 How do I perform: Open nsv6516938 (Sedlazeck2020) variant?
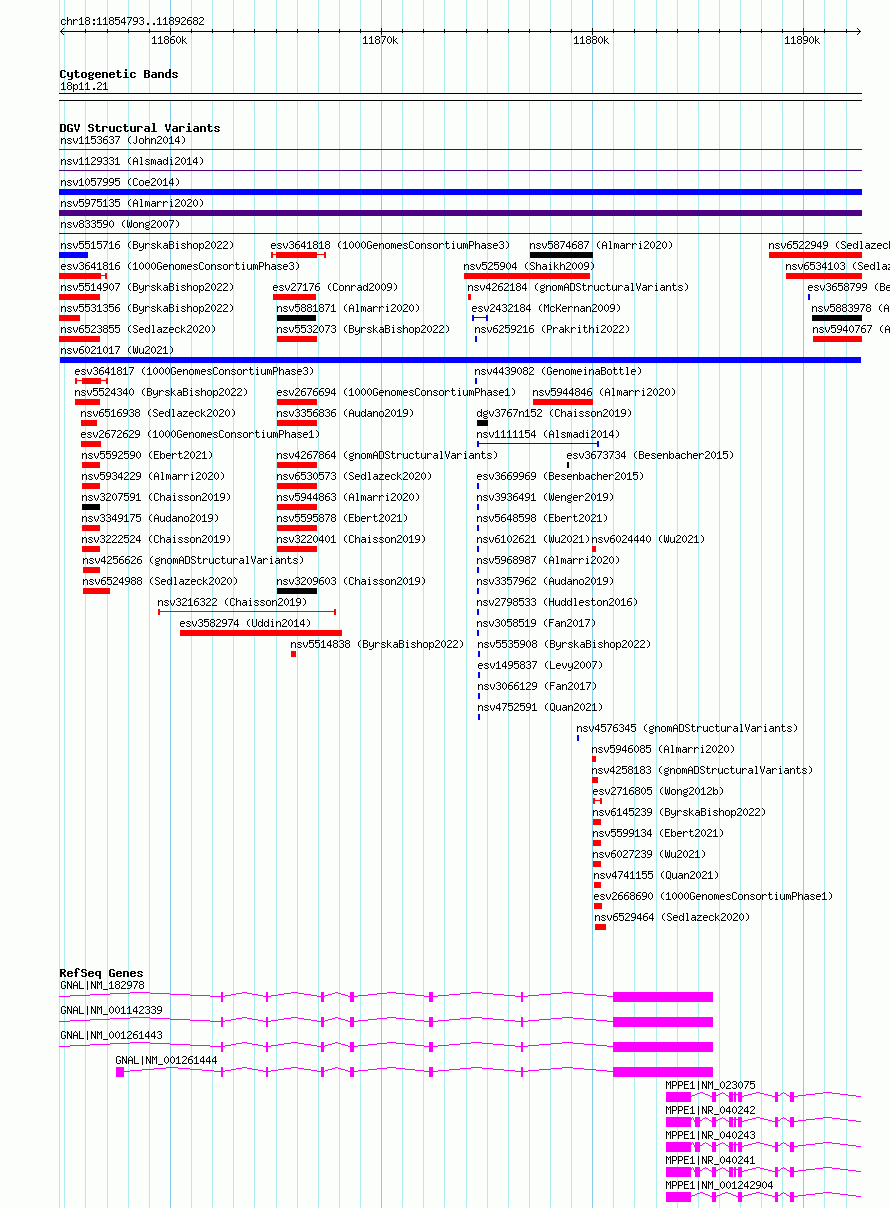158,413
